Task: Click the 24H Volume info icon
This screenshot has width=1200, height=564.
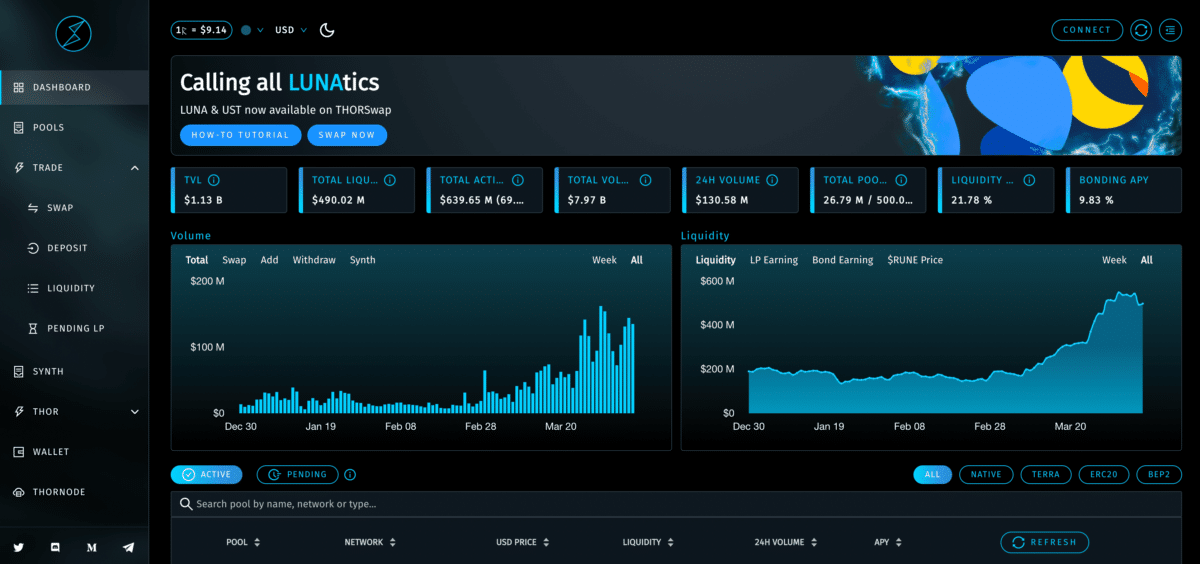Action: [773, 180]
